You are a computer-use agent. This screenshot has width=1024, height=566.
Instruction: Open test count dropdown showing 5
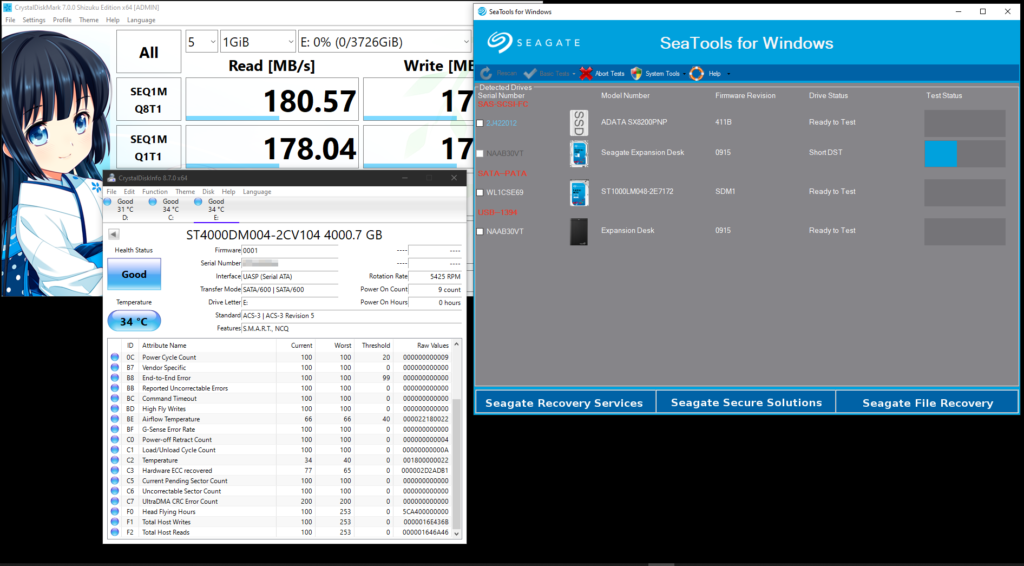(x=201, y=42)
